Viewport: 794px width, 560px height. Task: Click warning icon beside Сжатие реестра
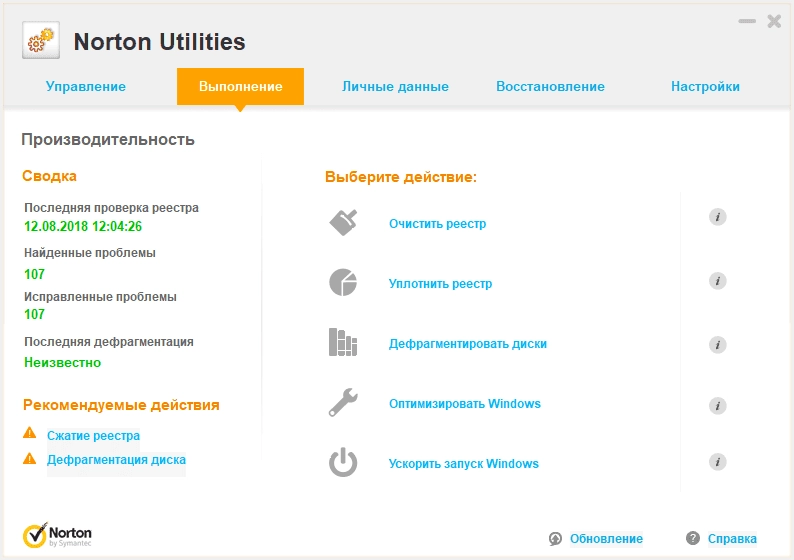(30, 433)
